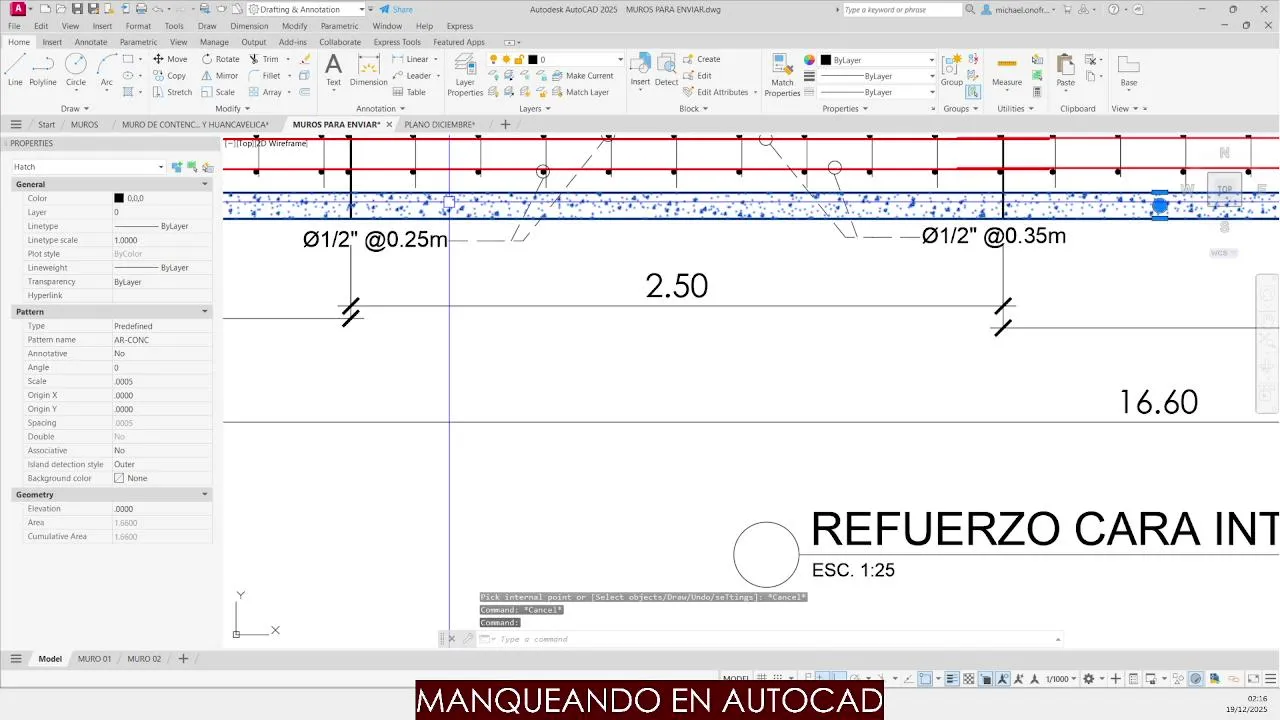Open the object color ByLayer dropdown
This screenshot has width=1280, height=720.
coord(878,59)
